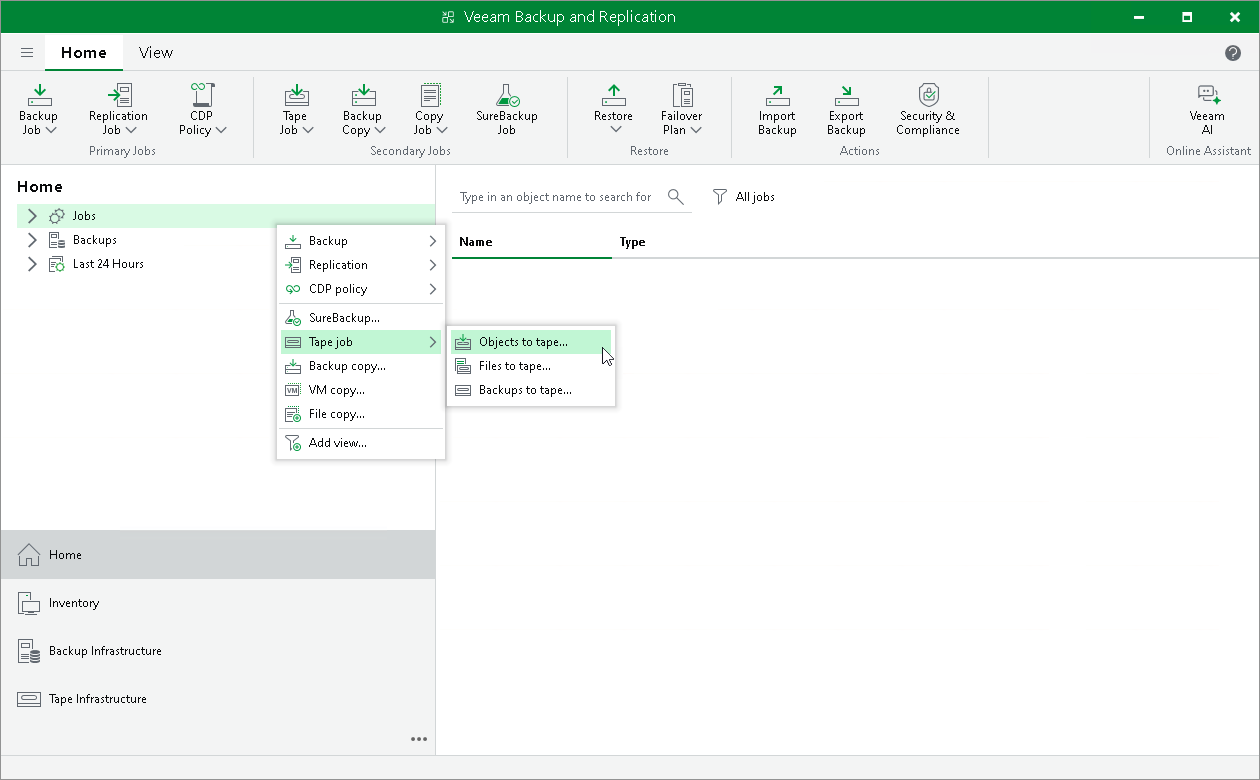Select Jobs label in the Home tree
Image resolution: width=1260 pixels, height=780 pixels.
click(84, 216)
